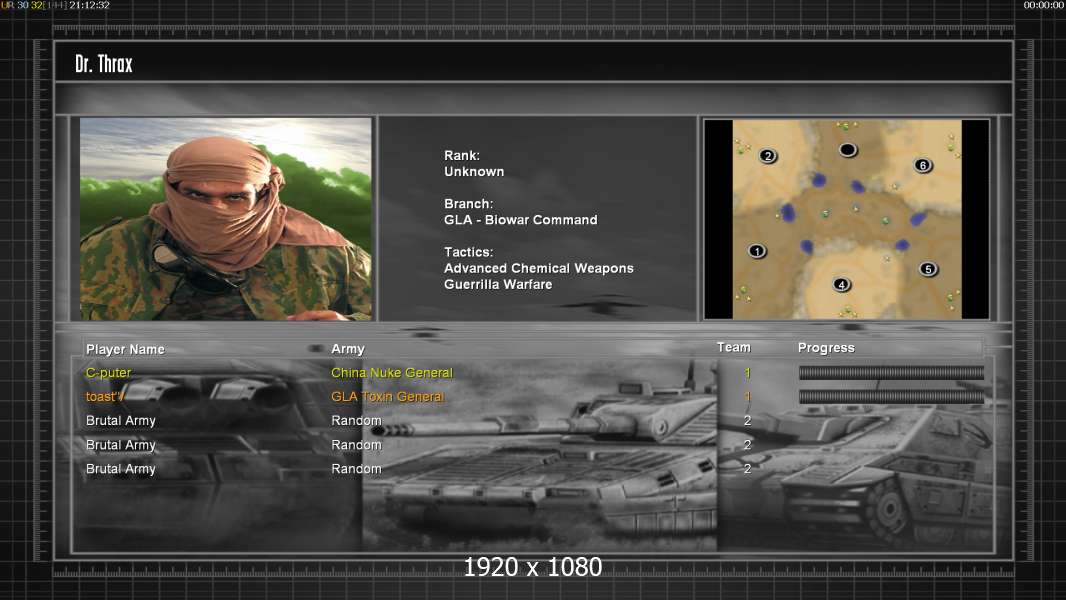The height and width of the screenshot is (600, 1066).
Task: Click the Tactics: label
Action: [468, 252]
